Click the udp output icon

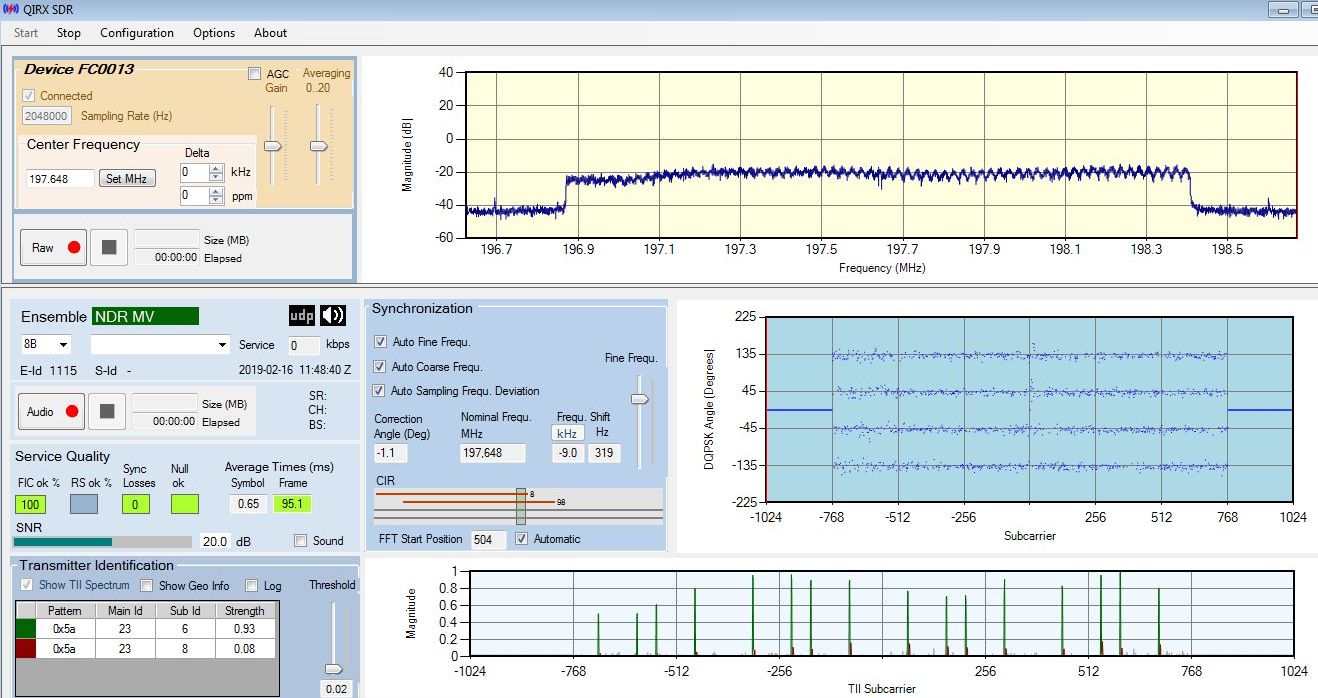tap(301, 316)
